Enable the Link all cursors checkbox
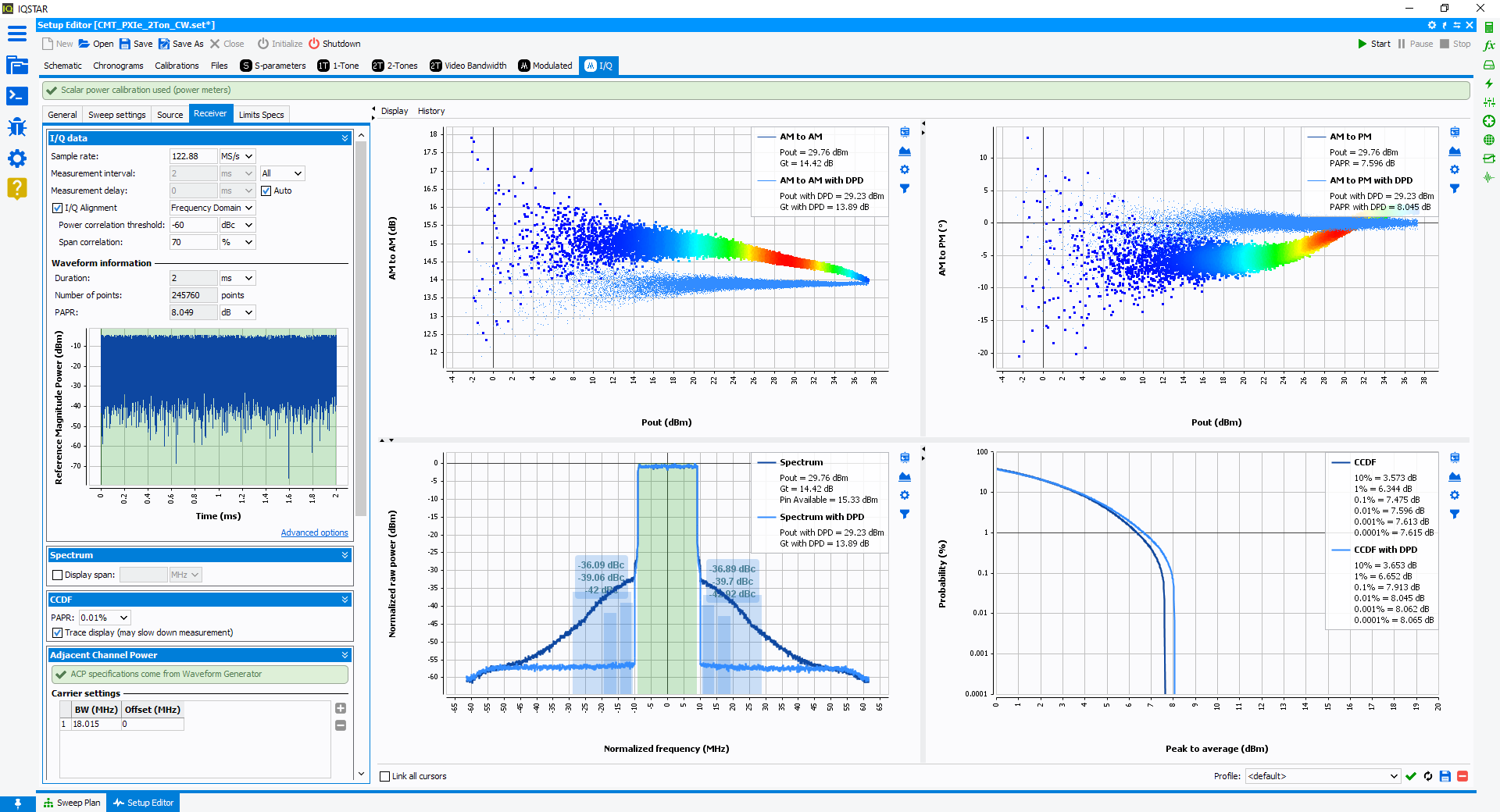Image resolution: width=1500 pixels, height=812 pixels. pos(384,776)
